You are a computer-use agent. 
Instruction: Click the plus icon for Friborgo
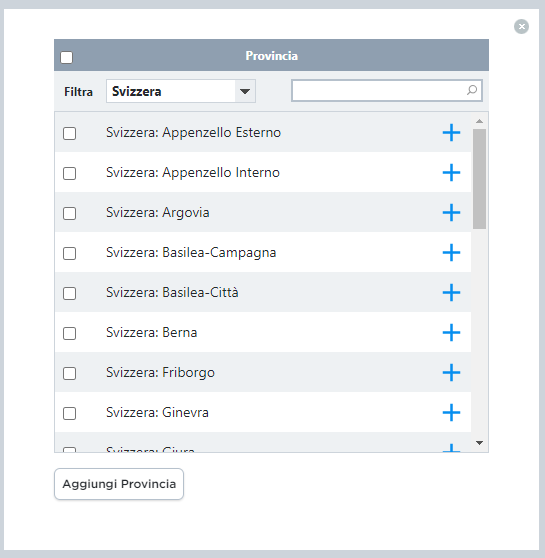tap(451, 373)
